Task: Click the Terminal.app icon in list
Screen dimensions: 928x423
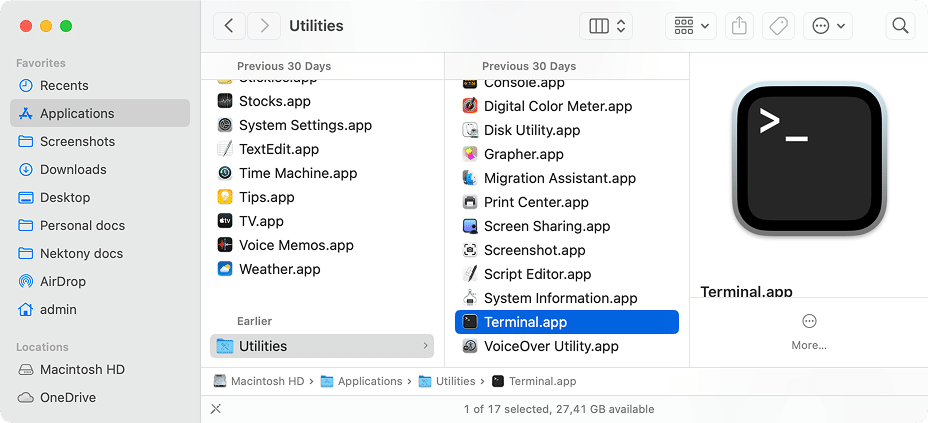Action: click(470, 322)
